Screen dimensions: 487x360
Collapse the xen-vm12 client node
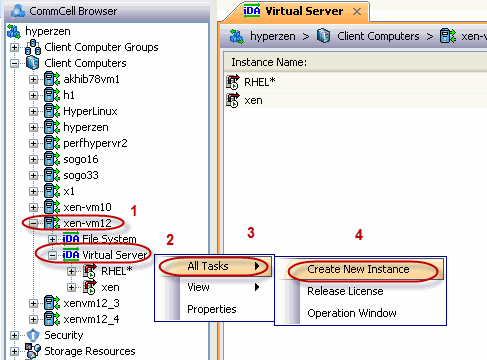click(x=33, y=223)
